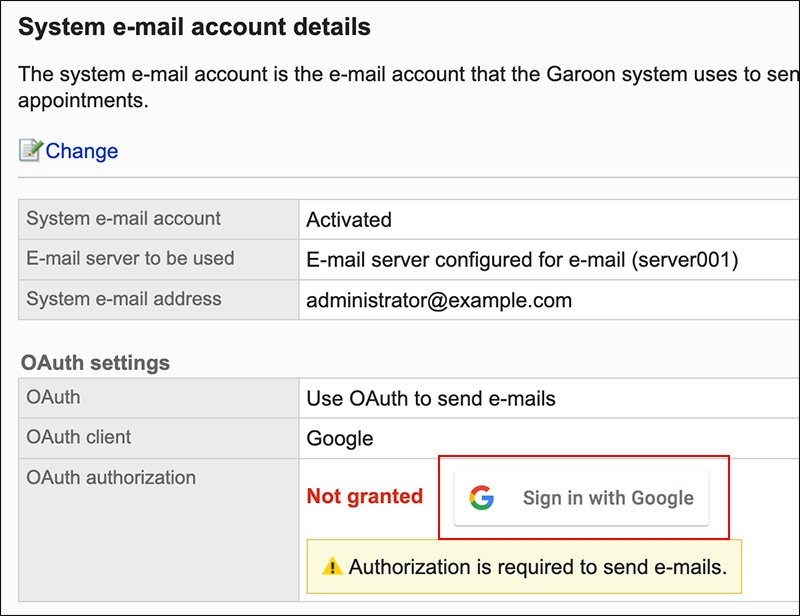Click the yellow warning triangle icon
This screenshot has height=616, width=800.
point(332,566)
